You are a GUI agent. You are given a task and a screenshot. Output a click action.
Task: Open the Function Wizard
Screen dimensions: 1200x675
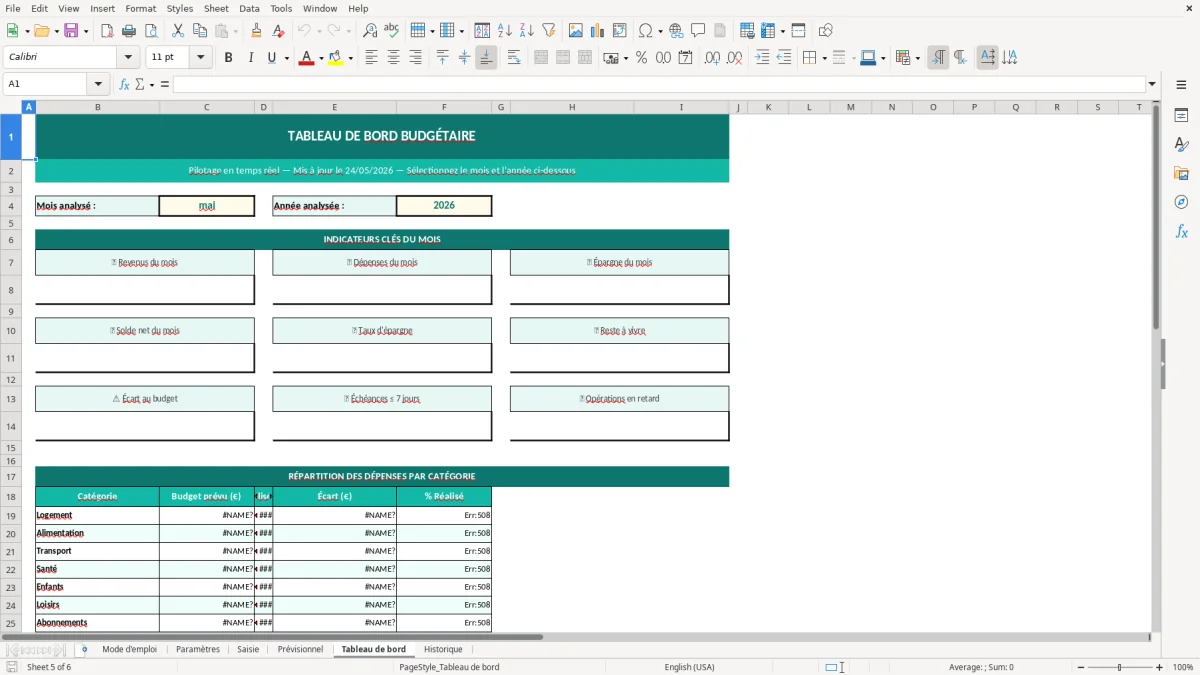click(x=125, y=84)
